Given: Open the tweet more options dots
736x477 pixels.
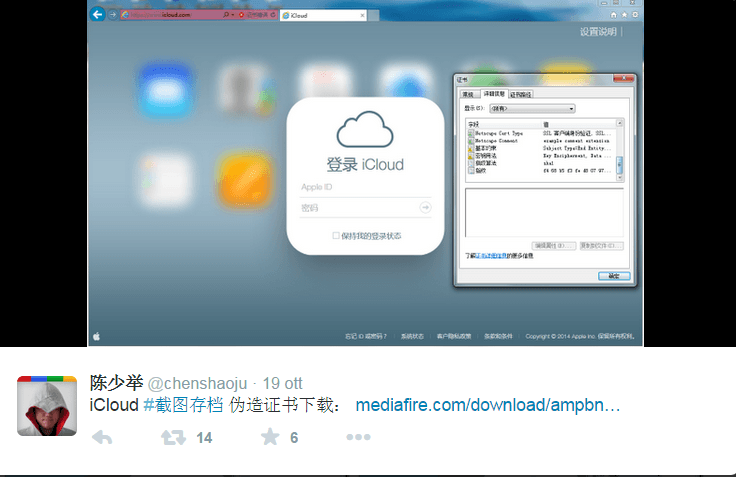Looking at the screenshot, I should coord(358,437).
